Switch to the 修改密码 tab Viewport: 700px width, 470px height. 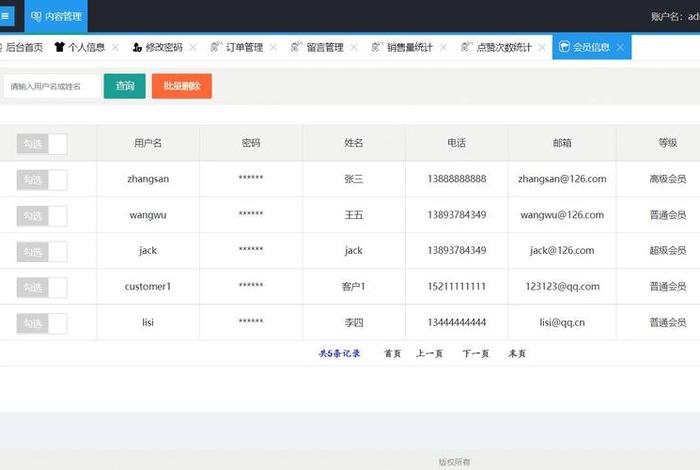click(x=164, y=47)
